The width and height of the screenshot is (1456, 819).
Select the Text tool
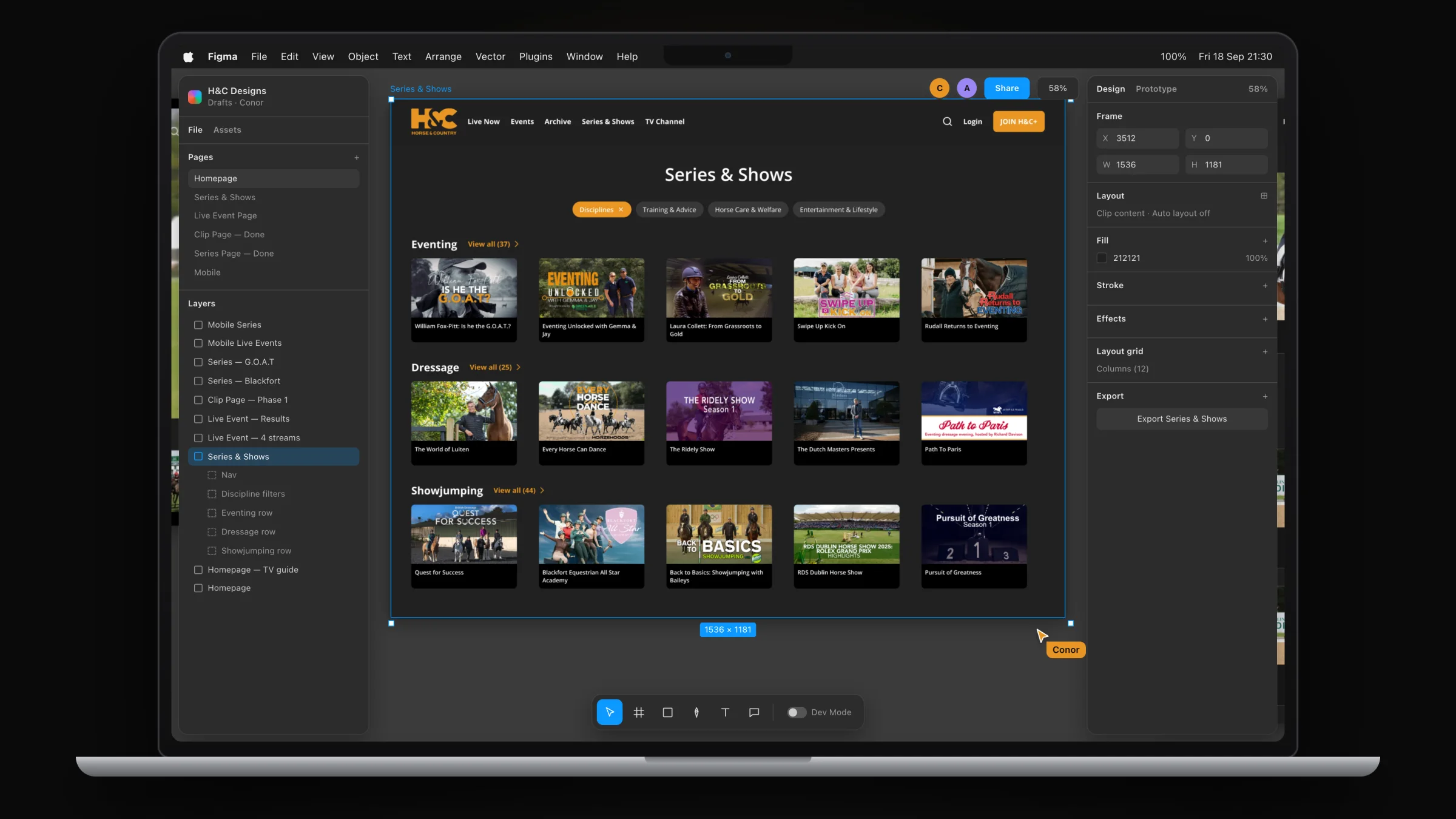(x=725, y=712)
